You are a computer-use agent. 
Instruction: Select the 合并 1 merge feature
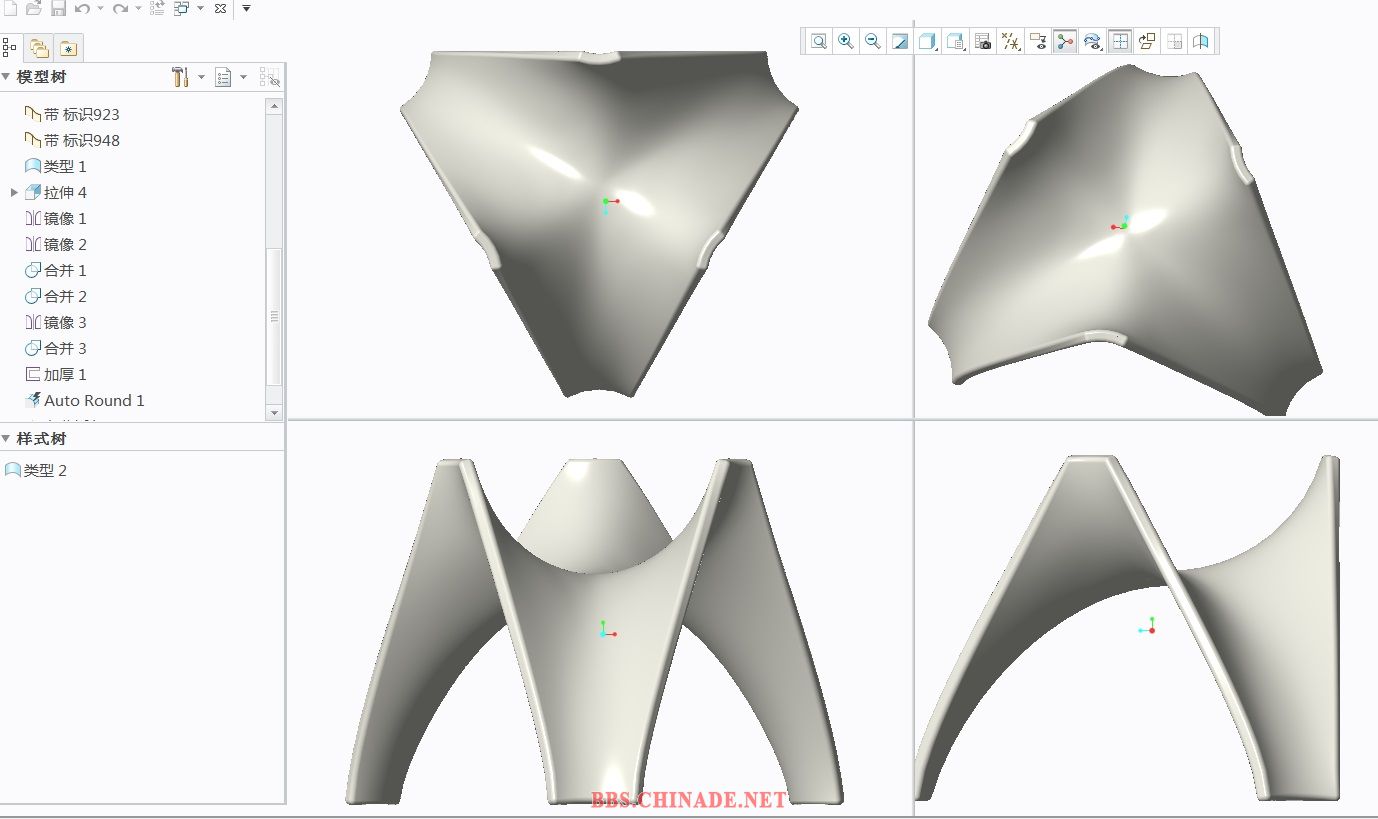pyautogui.click(x=56, y=270)
